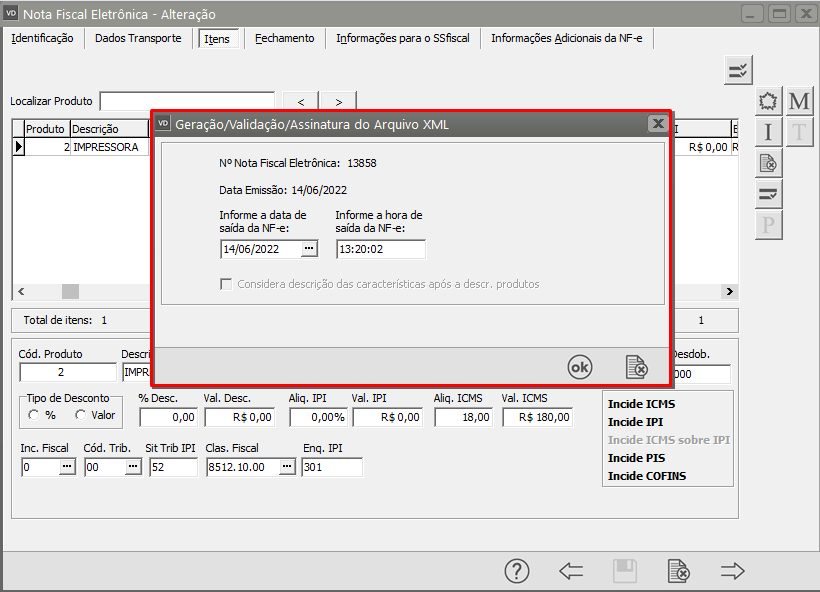The image size is (820, 592).
Task: Click the Incide ICMS option
Action: 641,404
